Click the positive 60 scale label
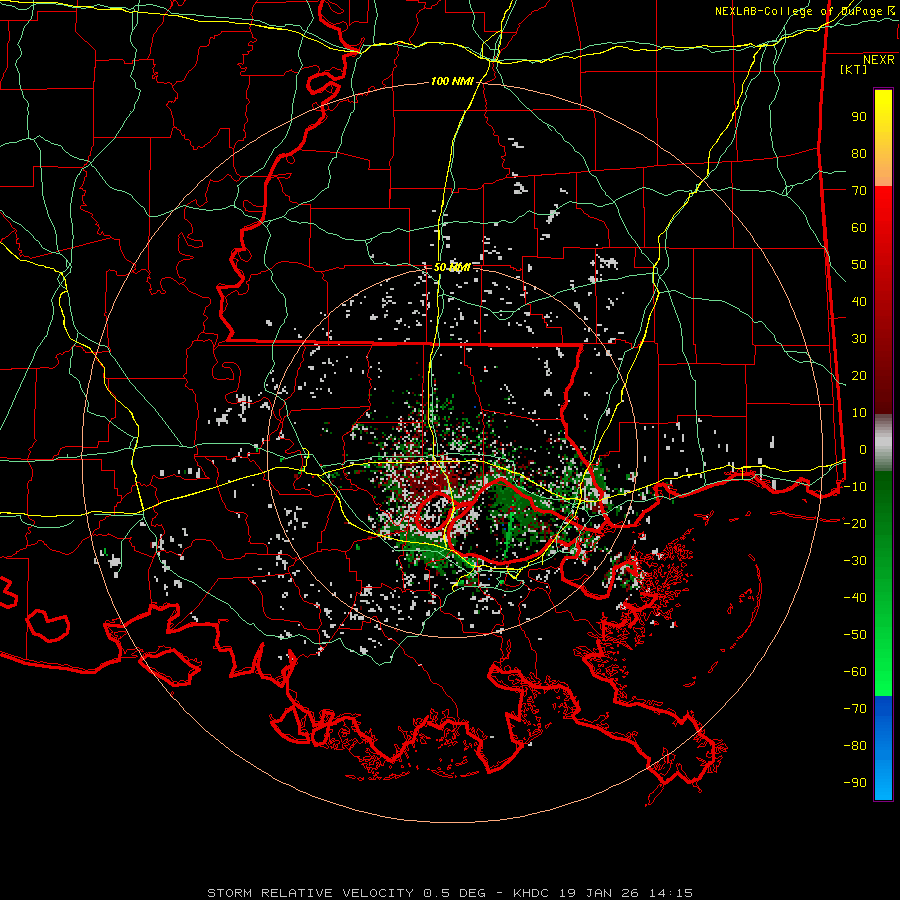Screen dimensions: 900x900 [859, 228]
